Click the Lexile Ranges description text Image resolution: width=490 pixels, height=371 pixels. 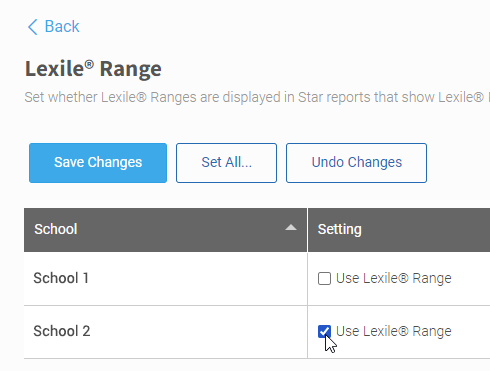[257, 97]
